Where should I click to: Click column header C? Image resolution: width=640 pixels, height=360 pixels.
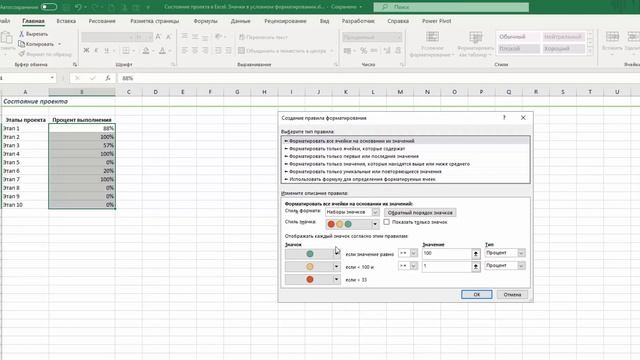(x=129, y=92)
